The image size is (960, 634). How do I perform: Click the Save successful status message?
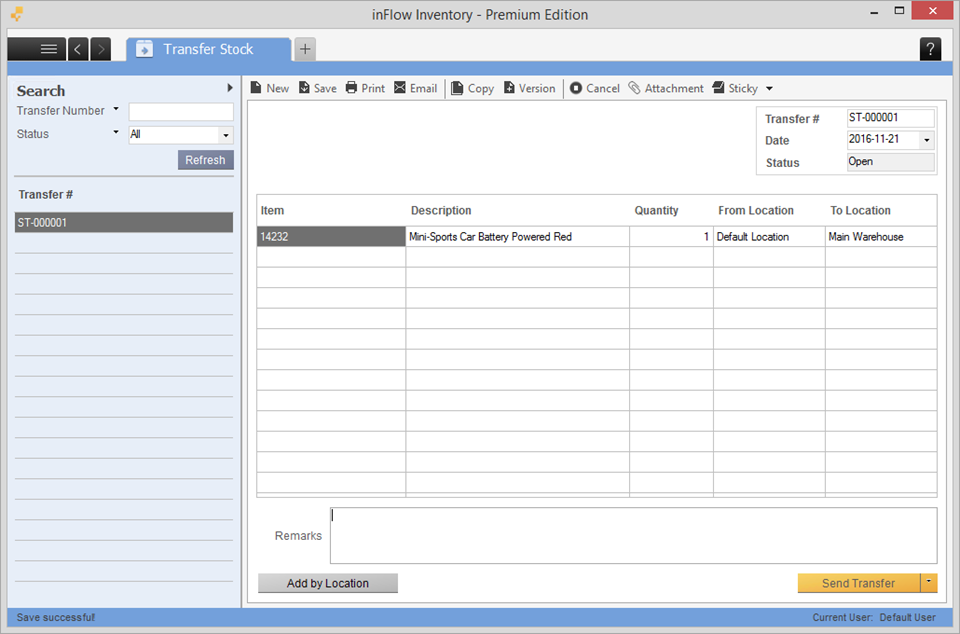click(x=56, y=617)
